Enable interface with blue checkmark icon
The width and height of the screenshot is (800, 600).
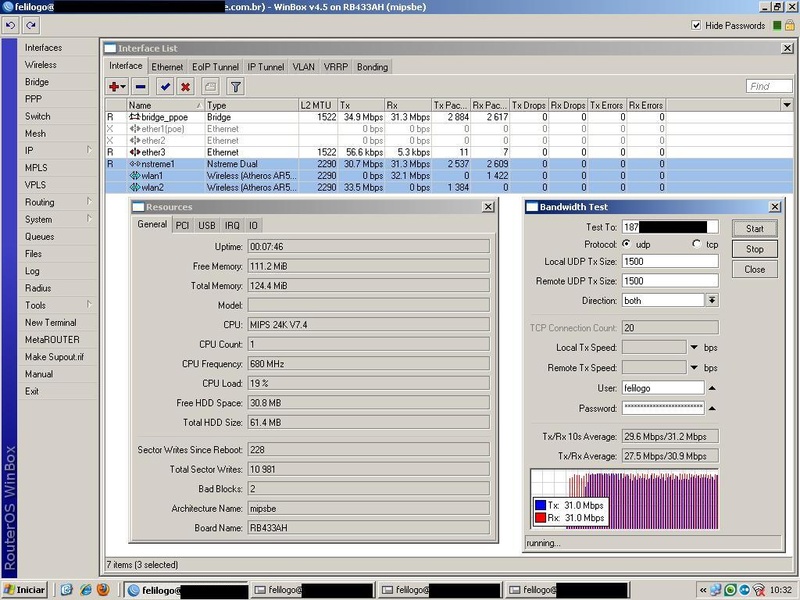point(165,87)
